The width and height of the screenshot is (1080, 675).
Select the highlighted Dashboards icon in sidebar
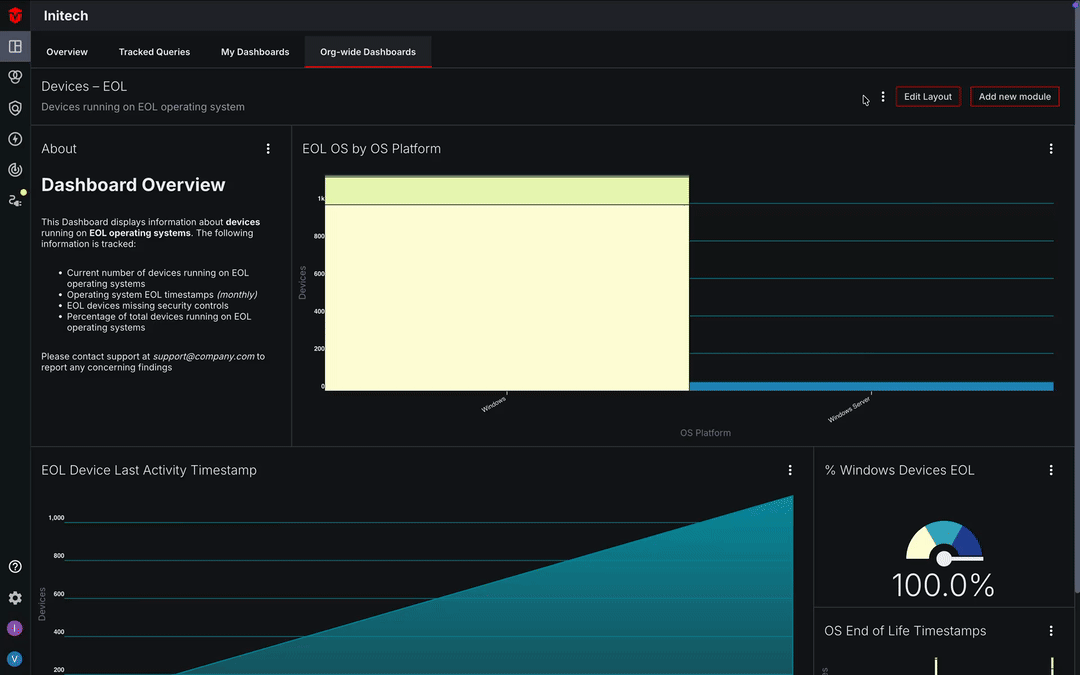[x=14, y=46]
